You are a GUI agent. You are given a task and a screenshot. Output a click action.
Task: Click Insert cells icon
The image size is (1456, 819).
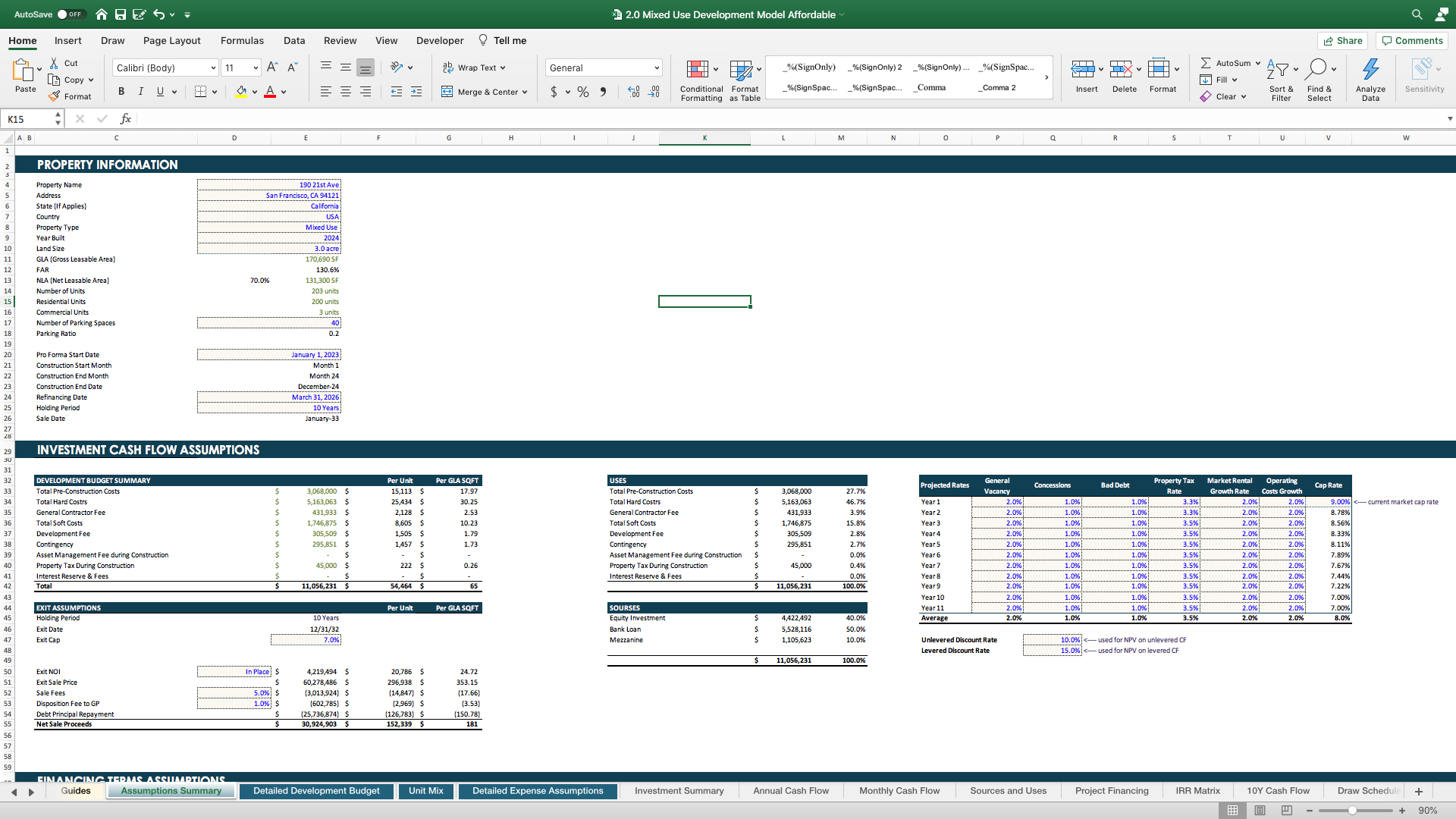click(x=1082, y=70)
